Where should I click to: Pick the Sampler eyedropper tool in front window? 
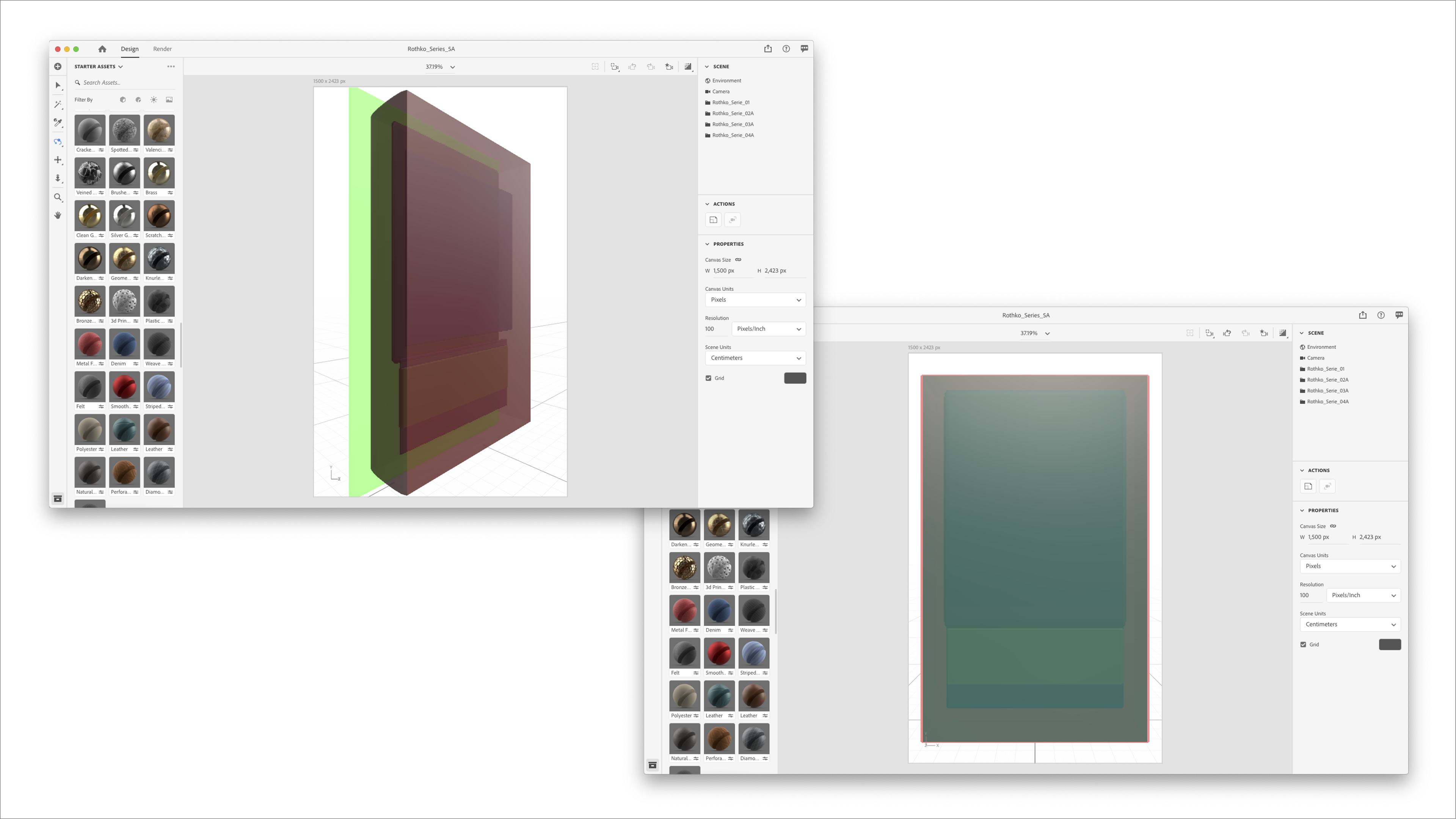(58, 122)
